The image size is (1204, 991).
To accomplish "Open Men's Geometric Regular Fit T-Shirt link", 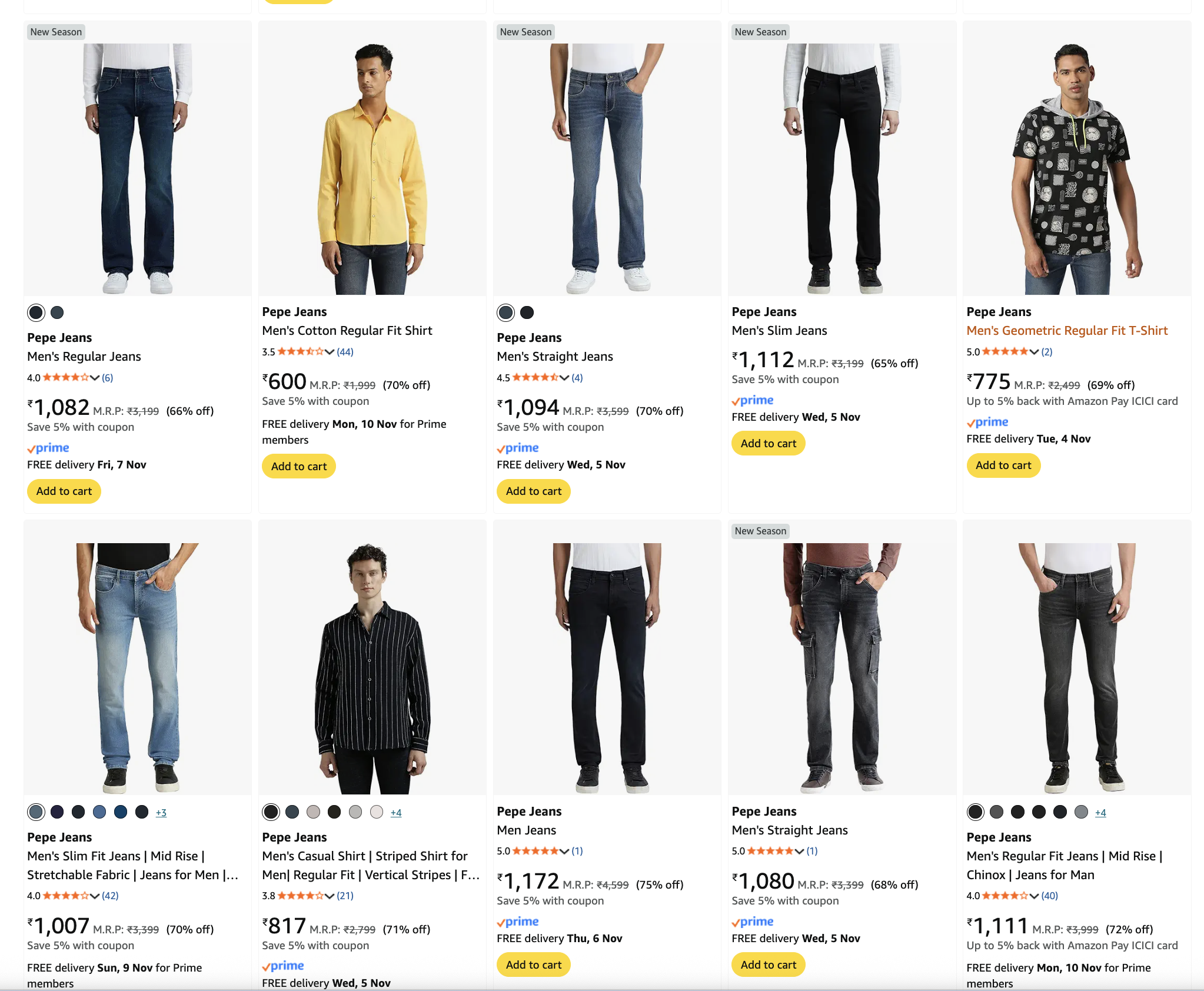I will 1067,331.
